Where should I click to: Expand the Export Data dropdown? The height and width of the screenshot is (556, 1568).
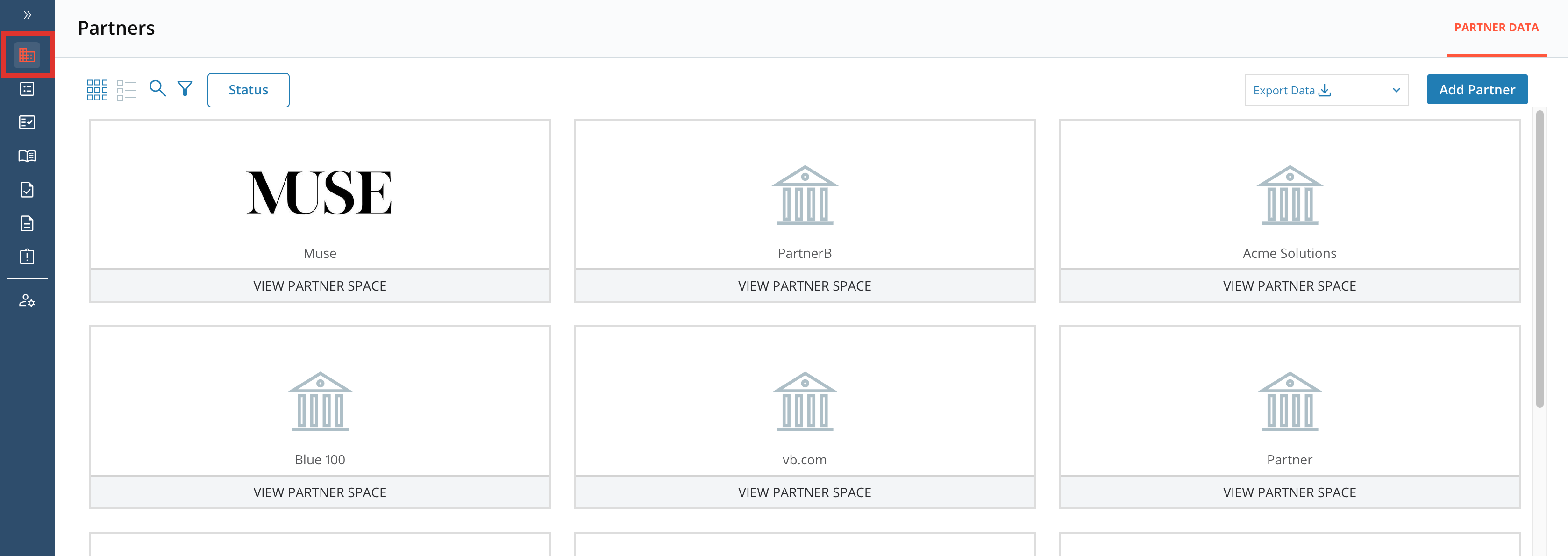tap(1326, 90)
